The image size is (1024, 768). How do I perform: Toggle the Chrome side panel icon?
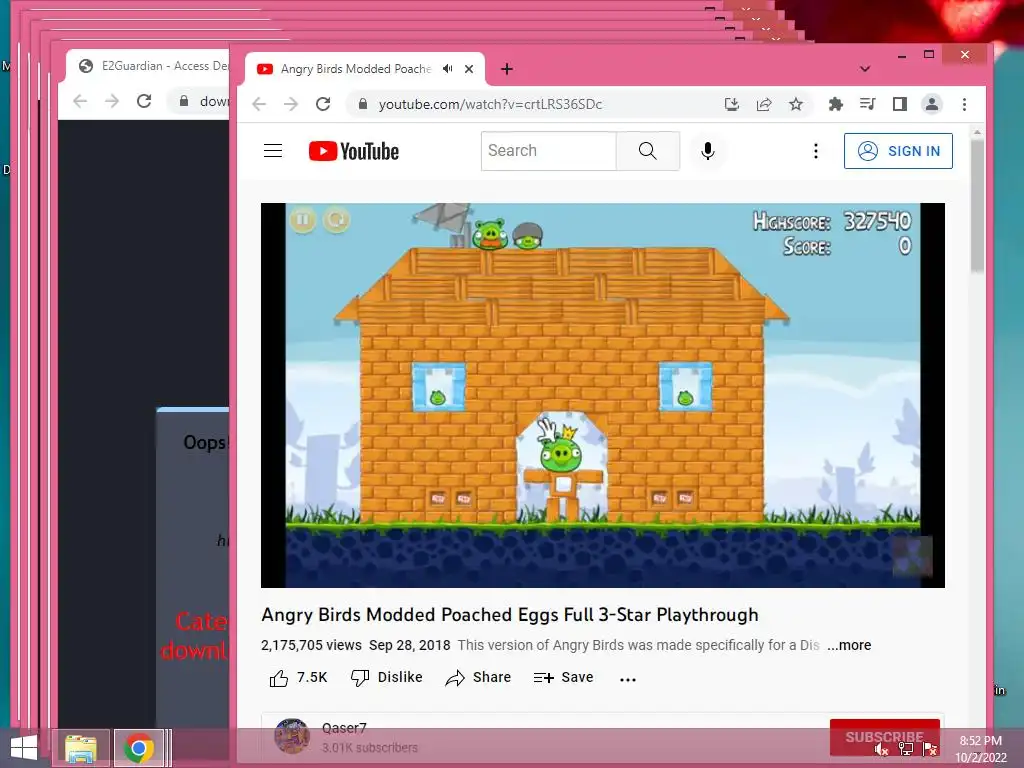(x=899, y=104)
